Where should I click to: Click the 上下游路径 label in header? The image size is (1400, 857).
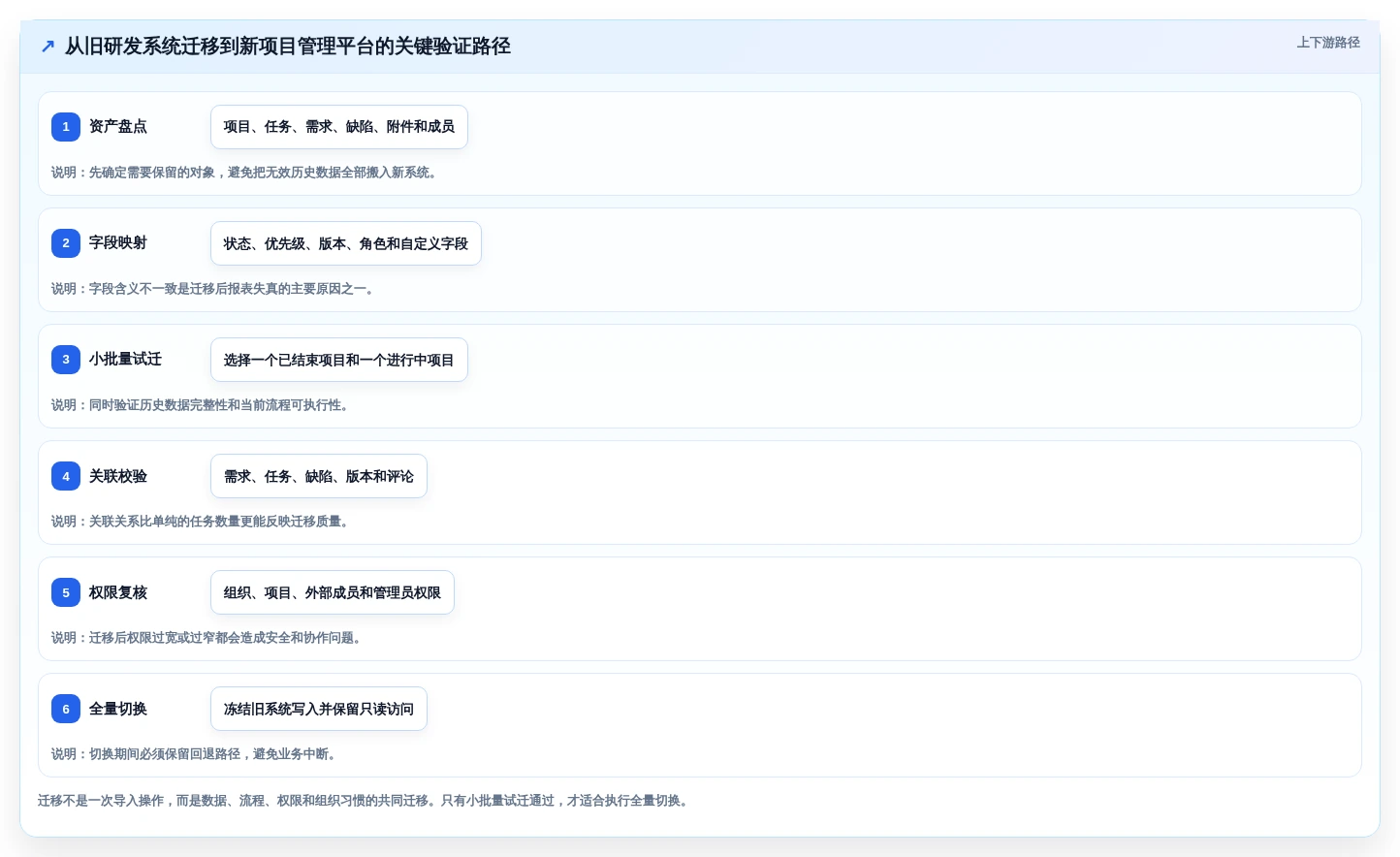click(1328, 43)
